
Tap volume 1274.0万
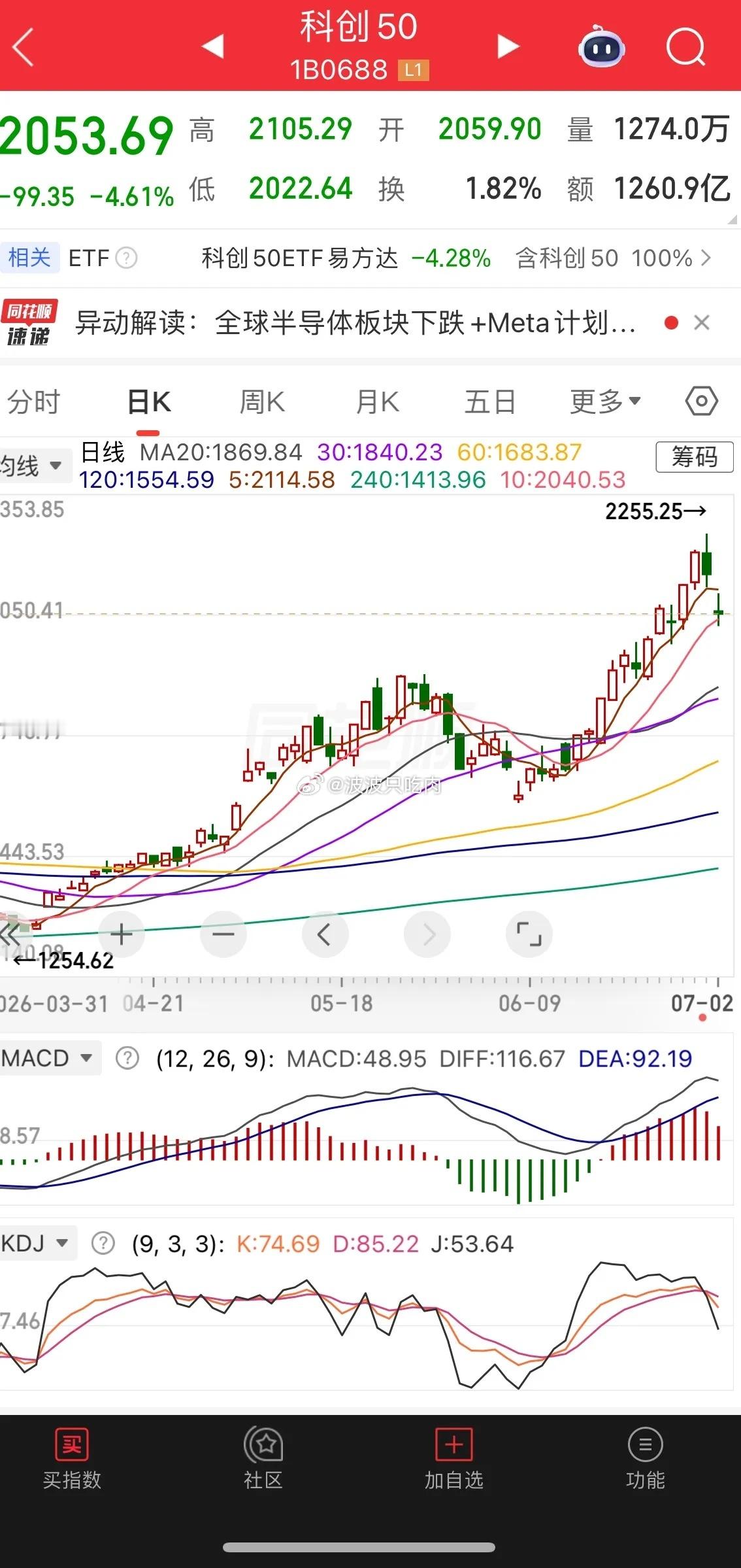tap(672, 129)
